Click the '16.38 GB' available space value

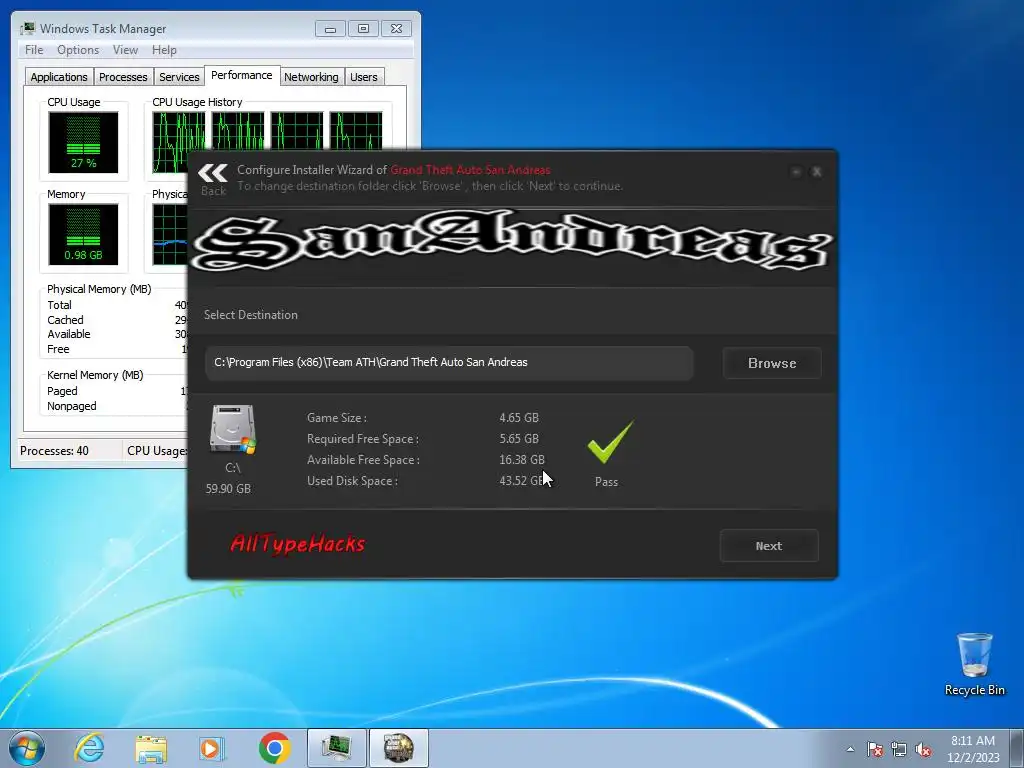tap(522, 460)
